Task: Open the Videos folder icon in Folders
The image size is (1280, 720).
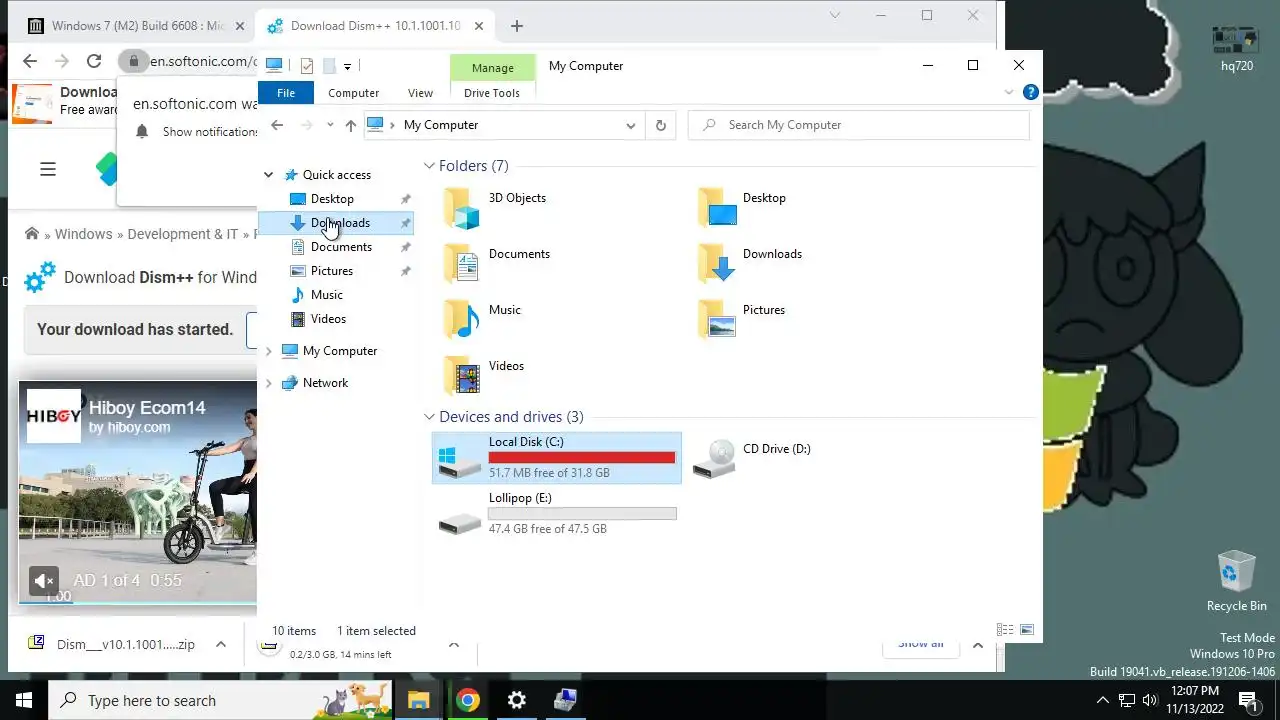Action: (x=462, y=376)
